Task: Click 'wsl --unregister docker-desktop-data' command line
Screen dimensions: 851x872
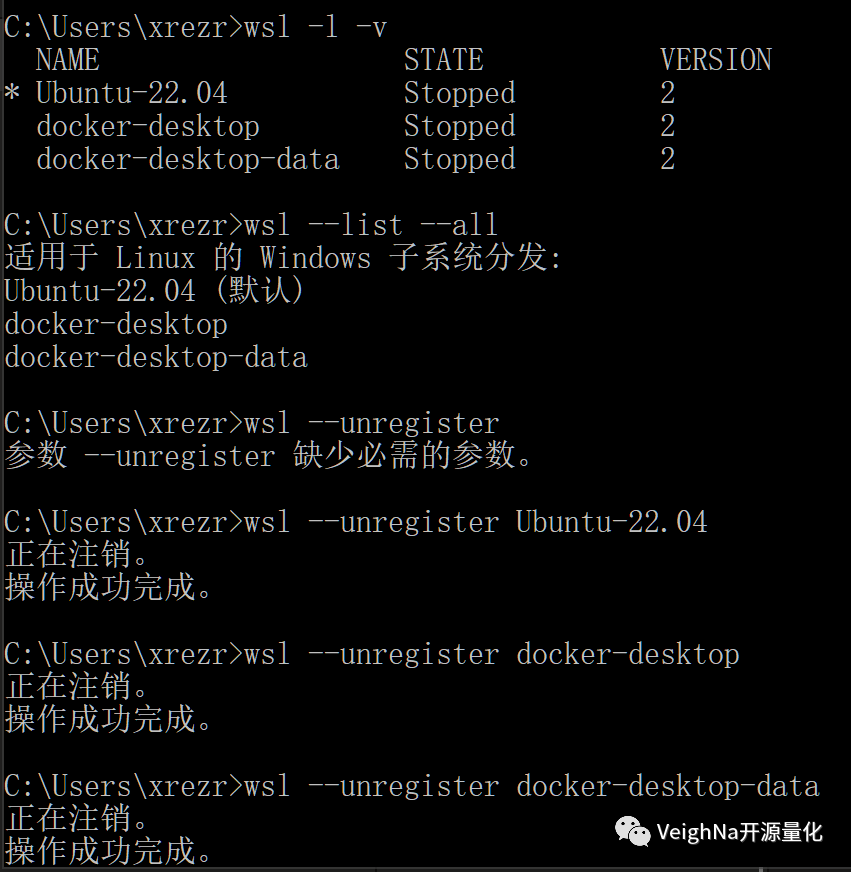Action: coord(532,786)
